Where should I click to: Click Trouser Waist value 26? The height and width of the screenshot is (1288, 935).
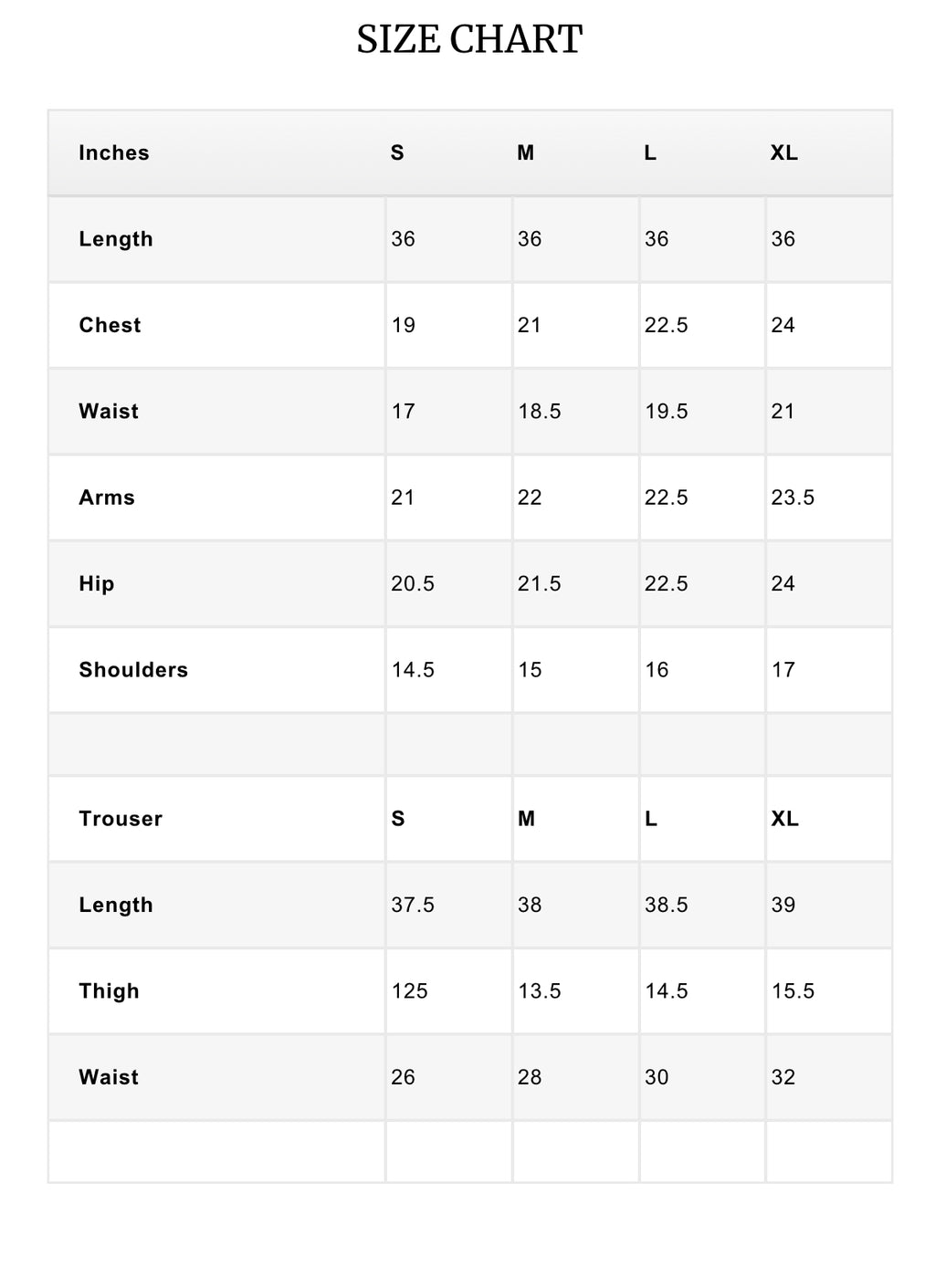point(403,1078)
